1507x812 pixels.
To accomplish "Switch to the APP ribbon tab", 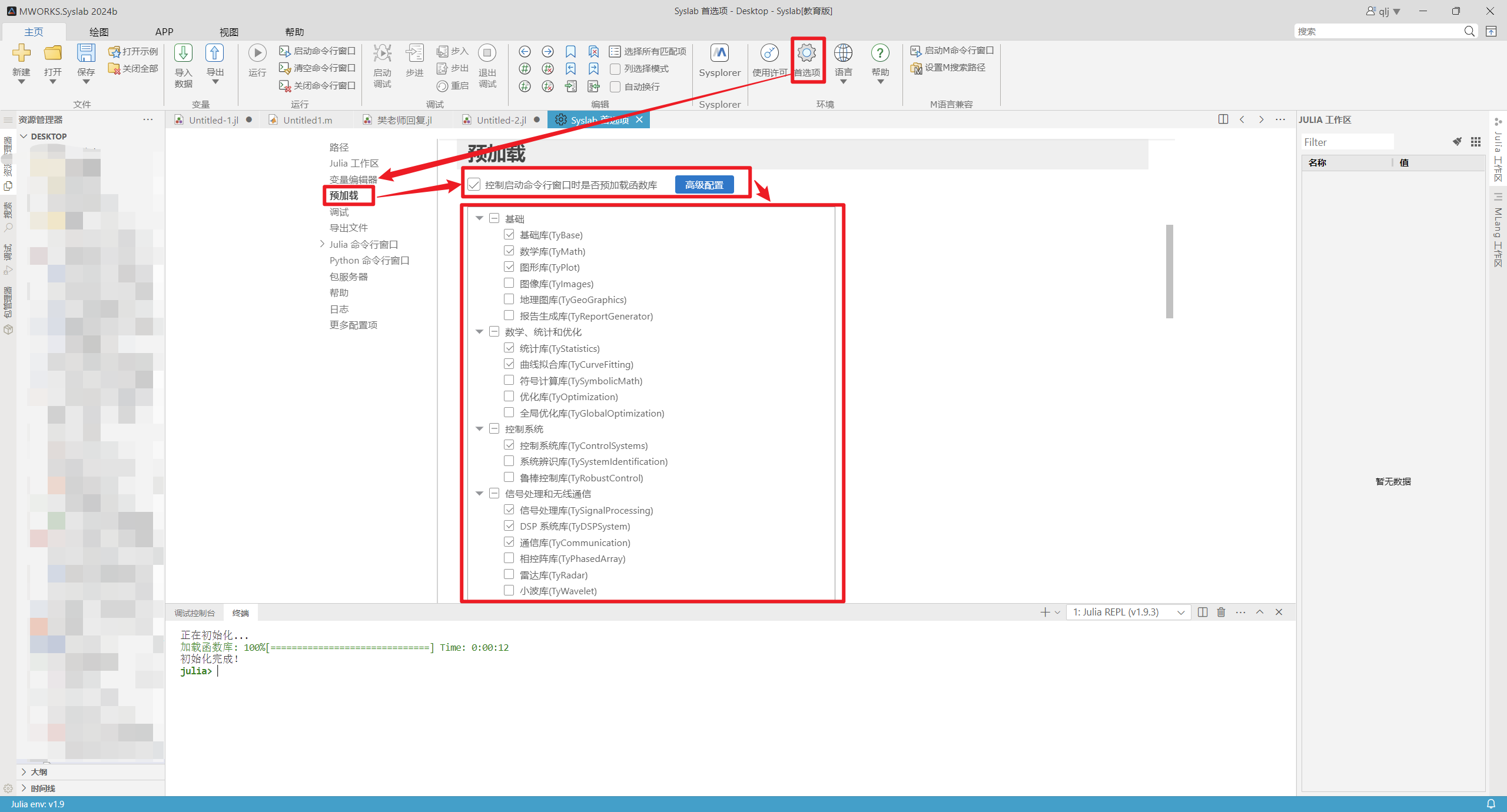I will tap(164, 32).
